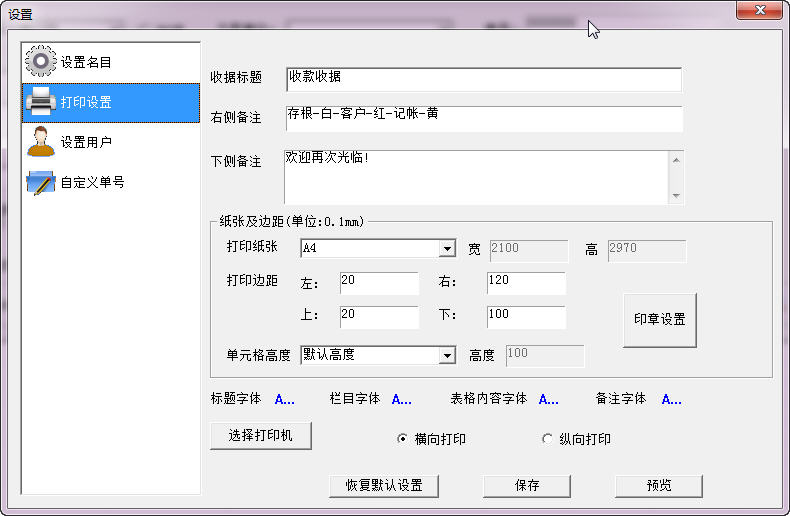Click the 右侧备注 input field
Viewport: 790px width, 516px height.
pyautogui.click(x=484, y=118)
